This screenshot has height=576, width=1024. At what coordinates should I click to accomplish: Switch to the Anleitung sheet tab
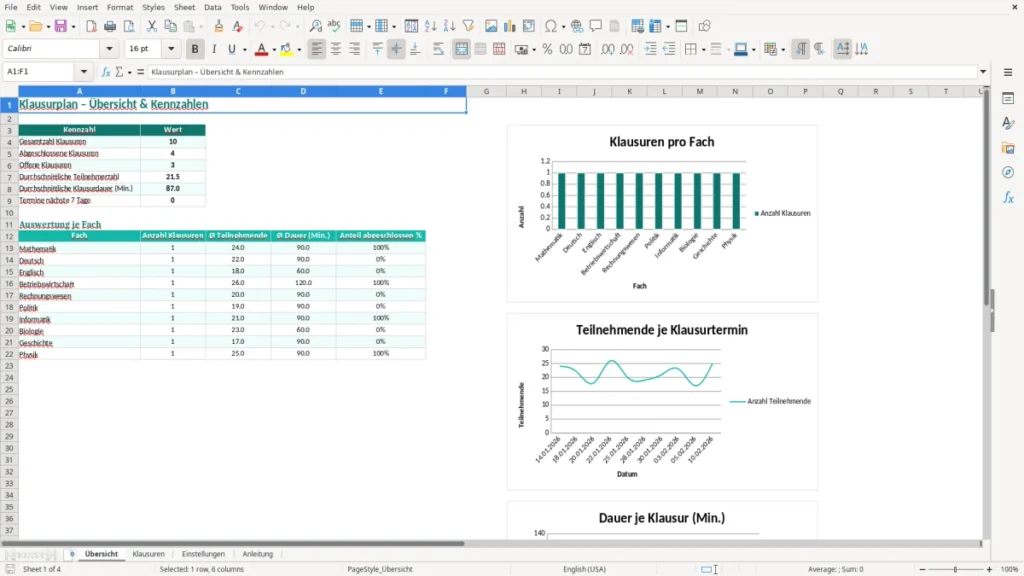click(257, 554)
